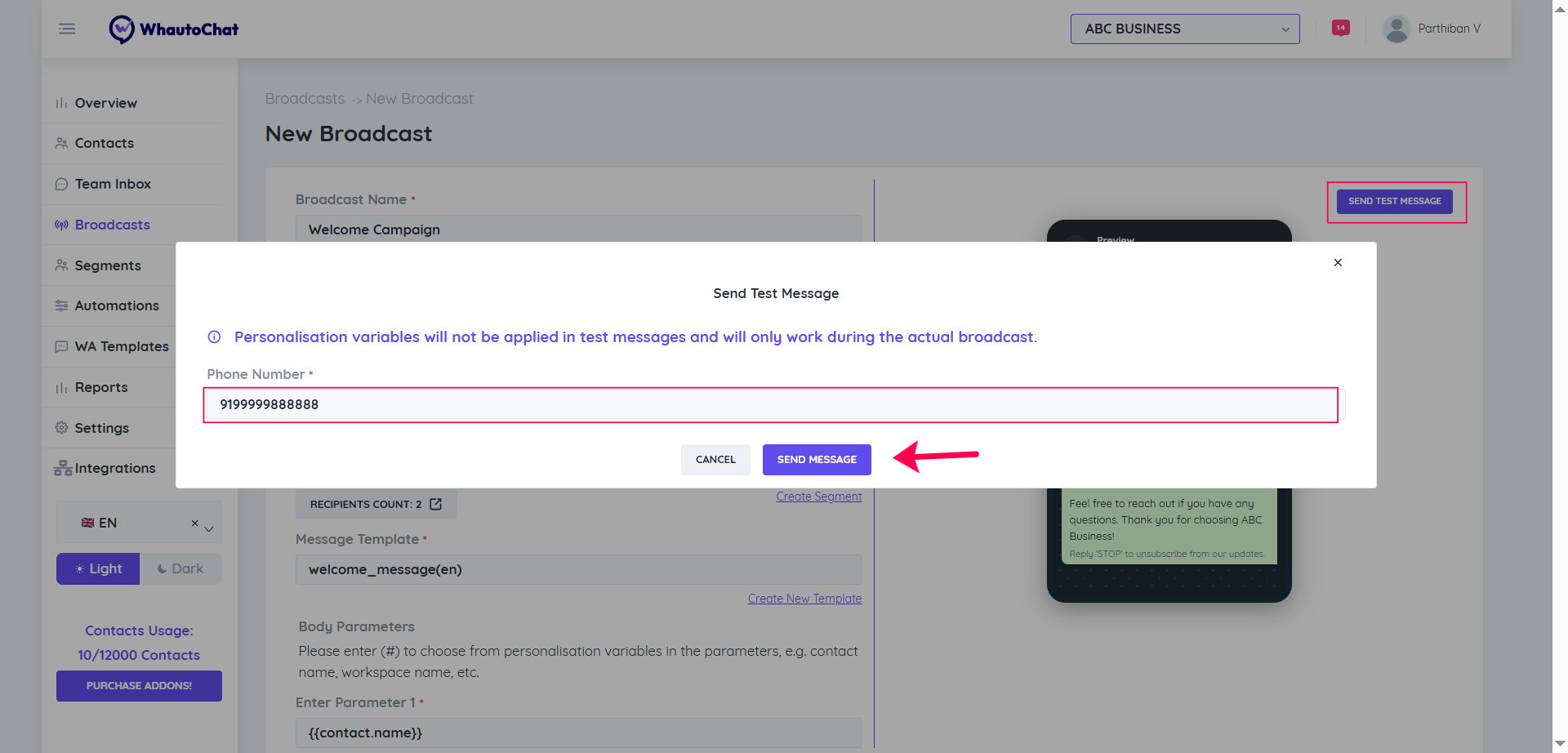The image size is (1568, 753).
Task: Click the PURCHASE ADDONS! button
Action: click(x=139, y=686)
